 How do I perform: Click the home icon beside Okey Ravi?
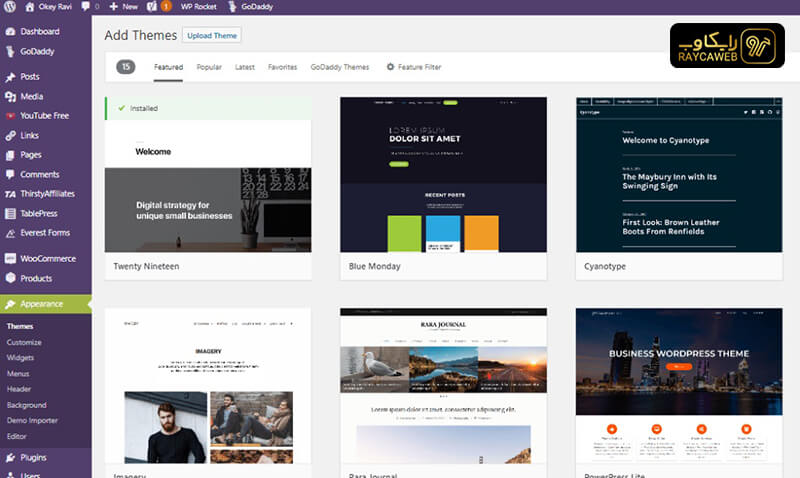coord(30,7)
